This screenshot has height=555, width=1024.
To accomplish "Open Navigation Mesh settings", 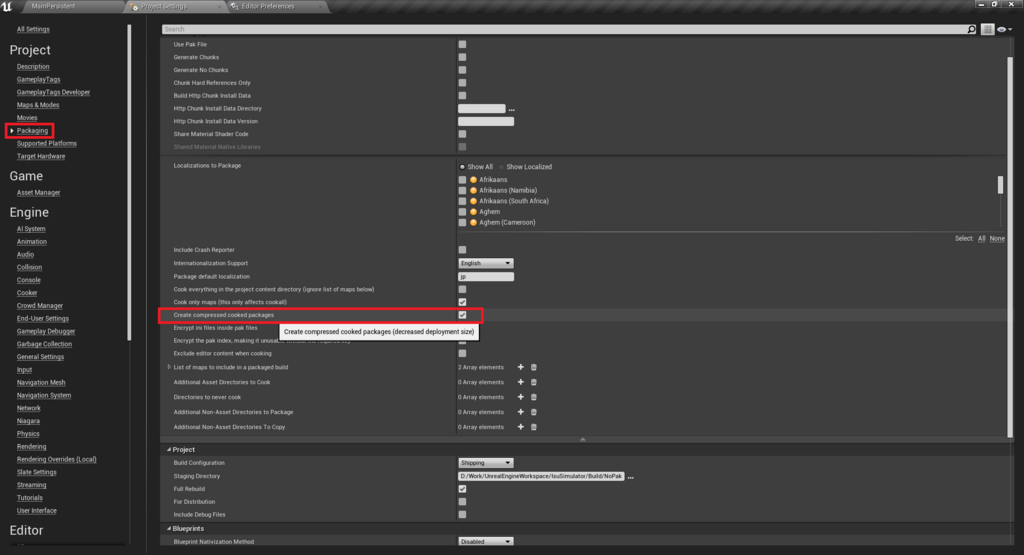I will pyautogui.click(x=41, y=383).
